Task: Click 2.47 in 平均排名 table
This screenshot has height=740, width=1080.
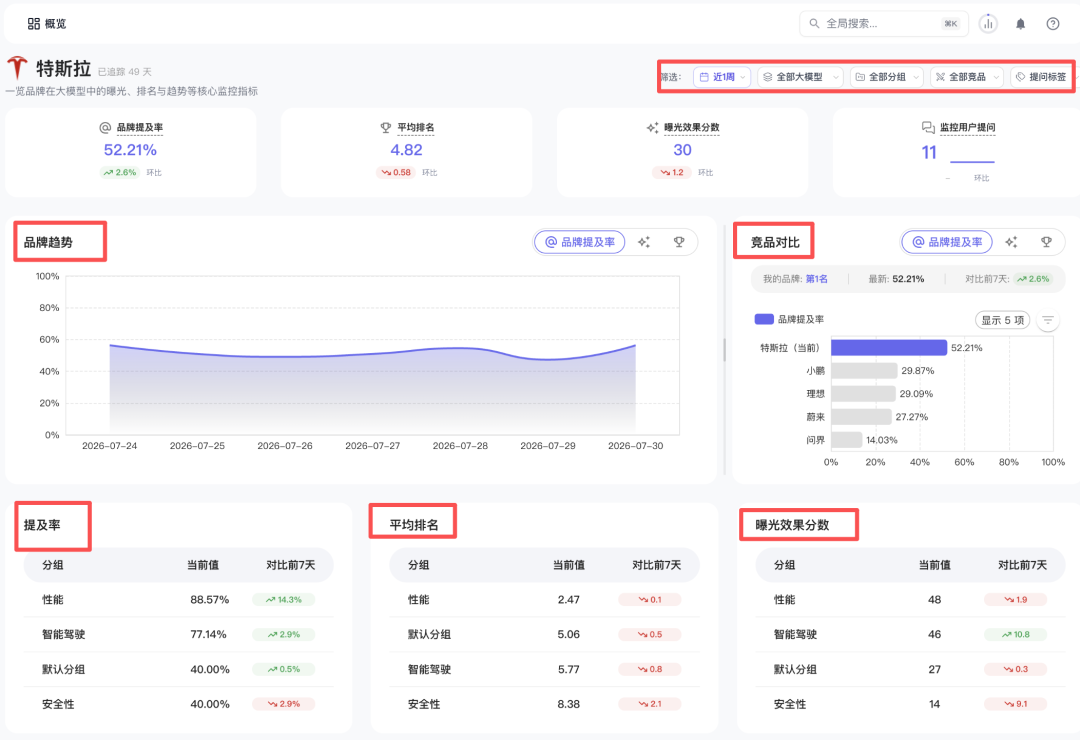Action: click(x=568, y=599)
